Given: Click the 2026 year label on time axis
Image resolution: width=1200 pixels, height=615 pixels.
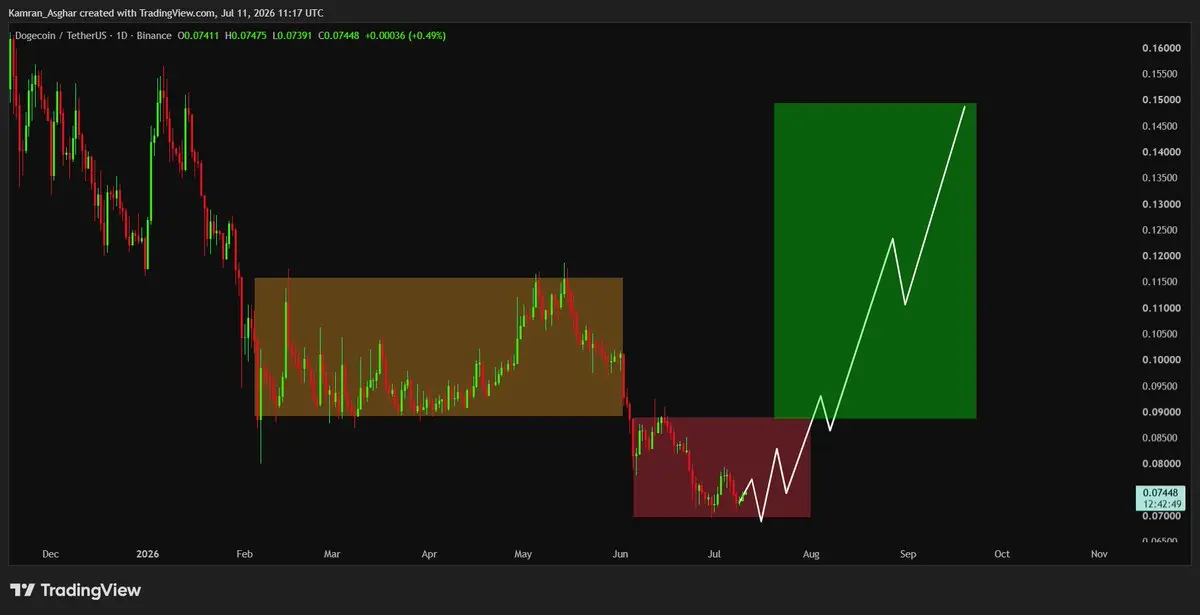Looking at the screenshot, I should tap(147, 553).
